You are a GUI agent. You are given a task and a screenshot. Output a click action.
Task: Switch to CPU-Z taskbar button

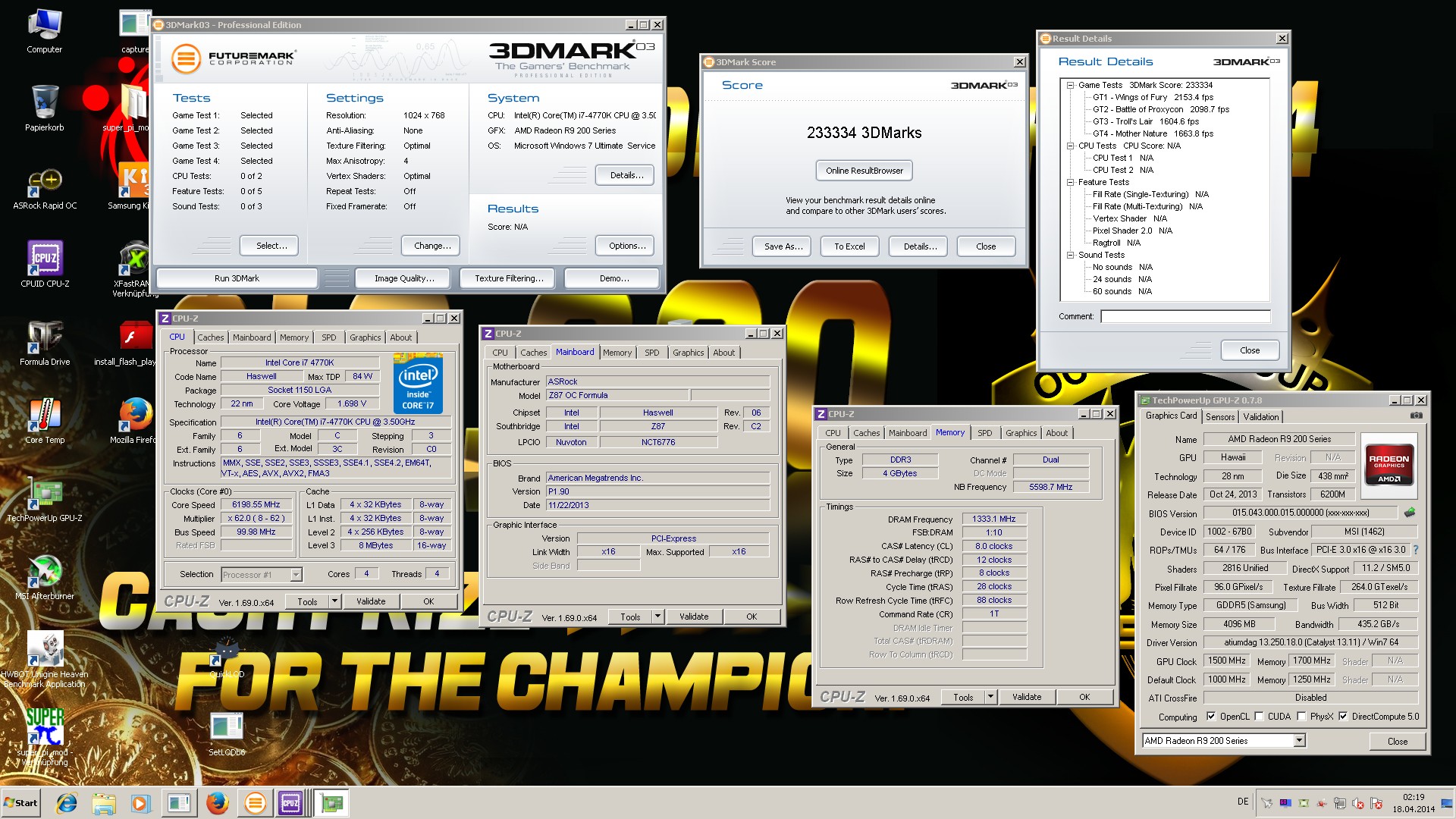click(x=293, y=802)
